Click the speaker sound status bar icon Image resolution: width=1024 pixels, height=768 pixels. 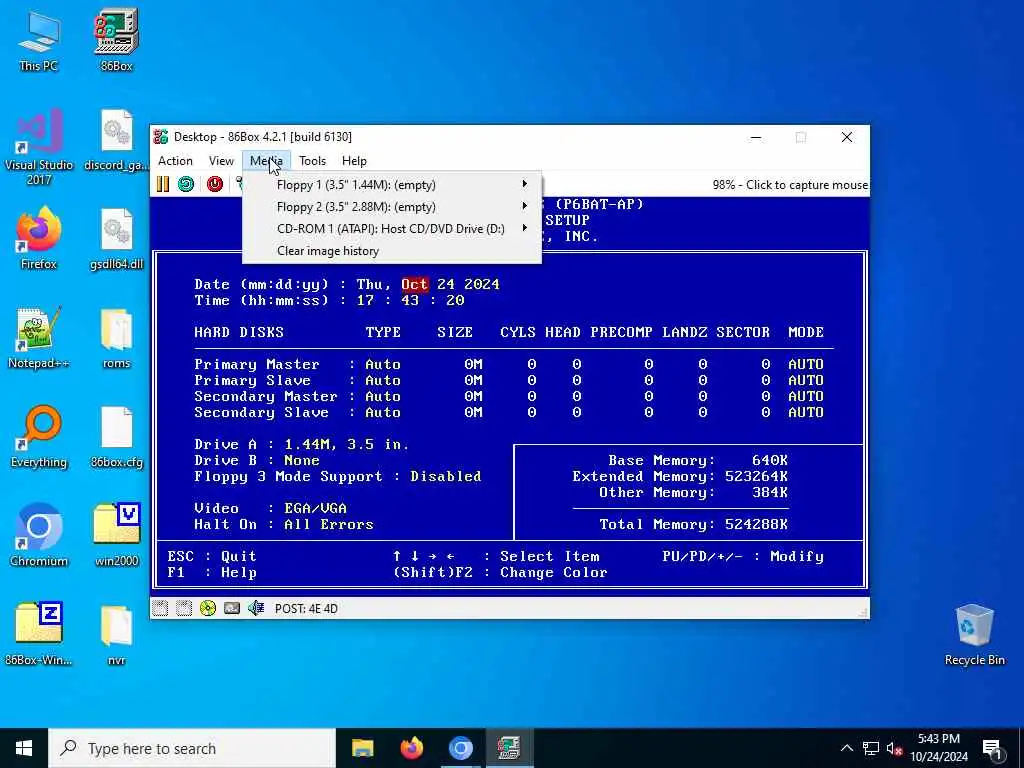(256, 609)
